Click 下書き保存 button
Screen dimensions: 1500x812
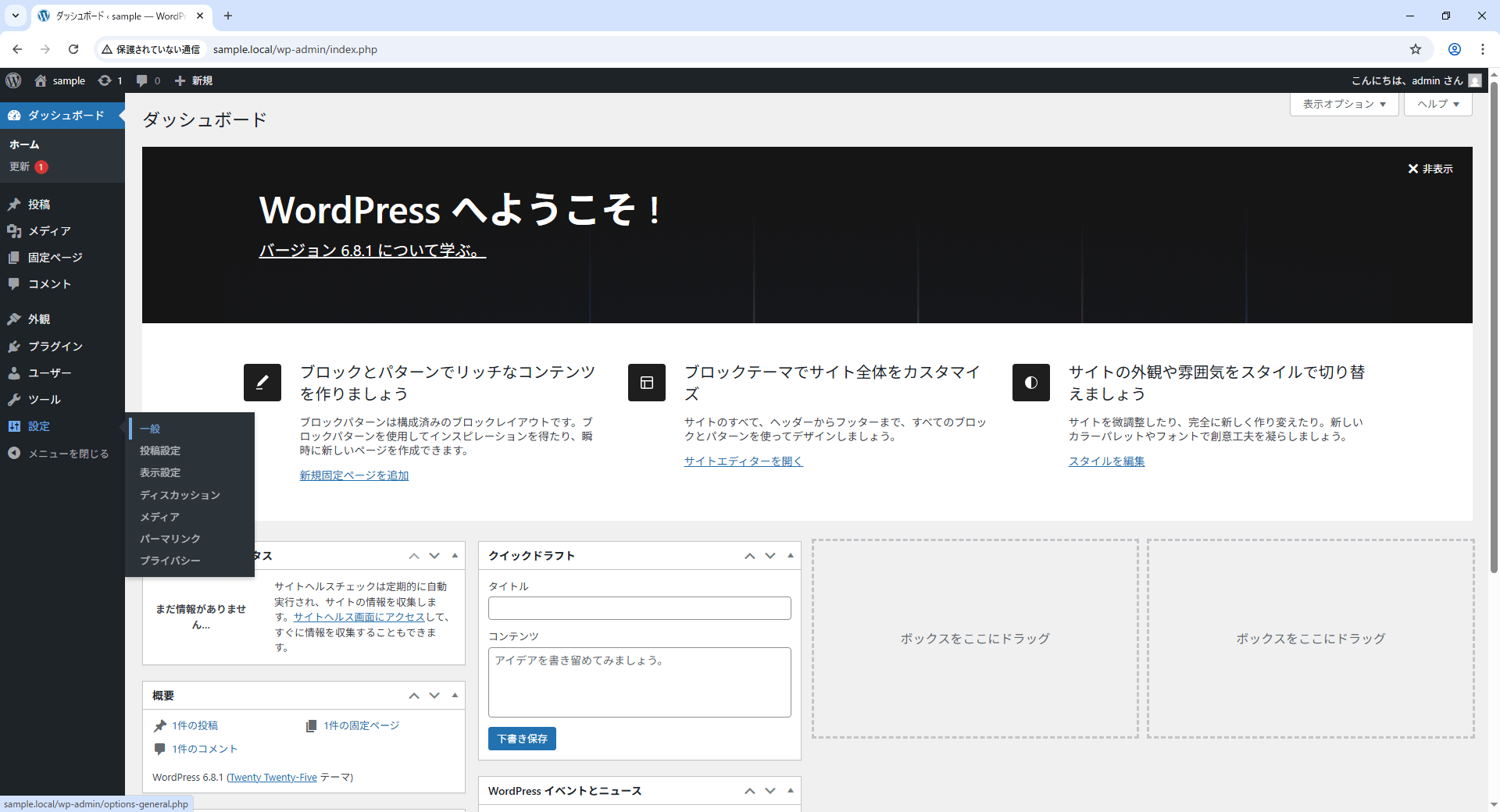(x=522, y=739)
